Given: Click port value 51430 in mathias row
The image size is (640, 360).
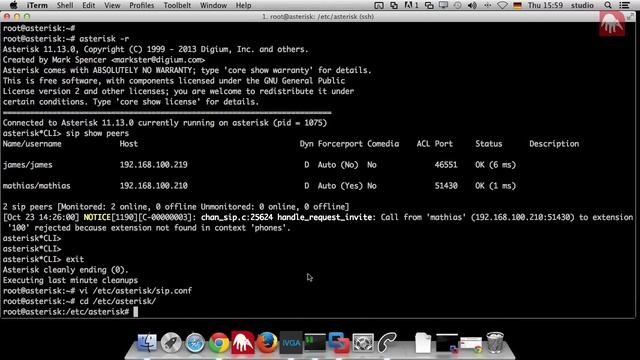Looking at the screenshot, I should tap(446, 186).
